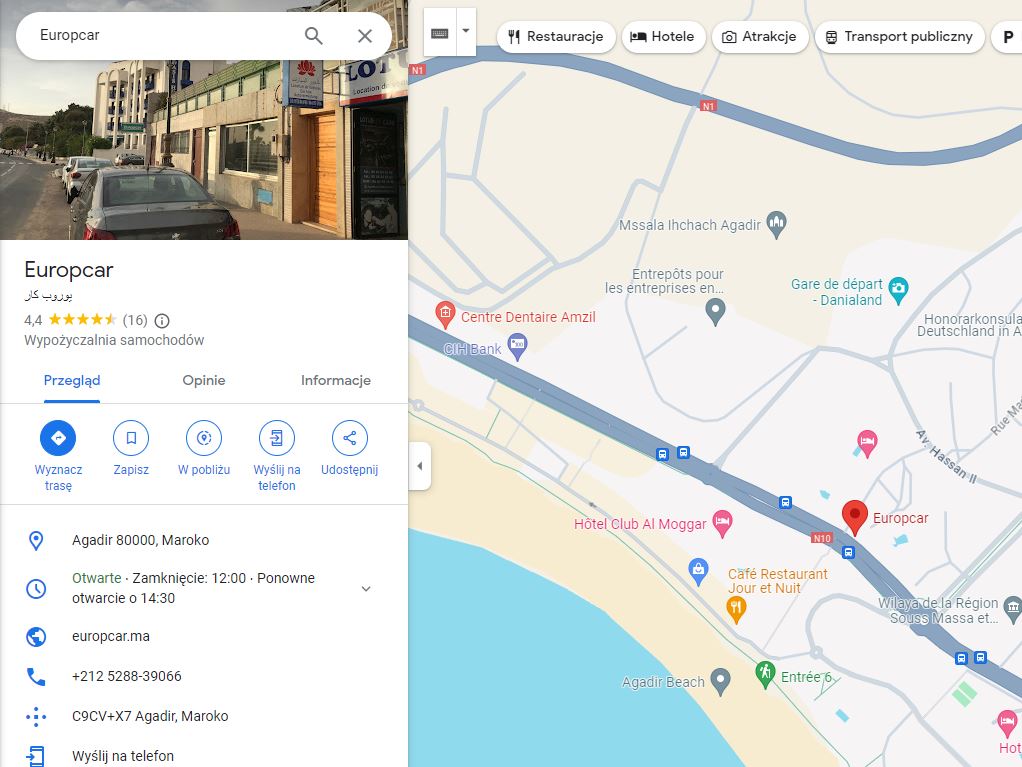Click pink hotel marker above Av. Hassan II label
The height and width of the screenshot is (767, 1022).
click(x=867, y=444)
